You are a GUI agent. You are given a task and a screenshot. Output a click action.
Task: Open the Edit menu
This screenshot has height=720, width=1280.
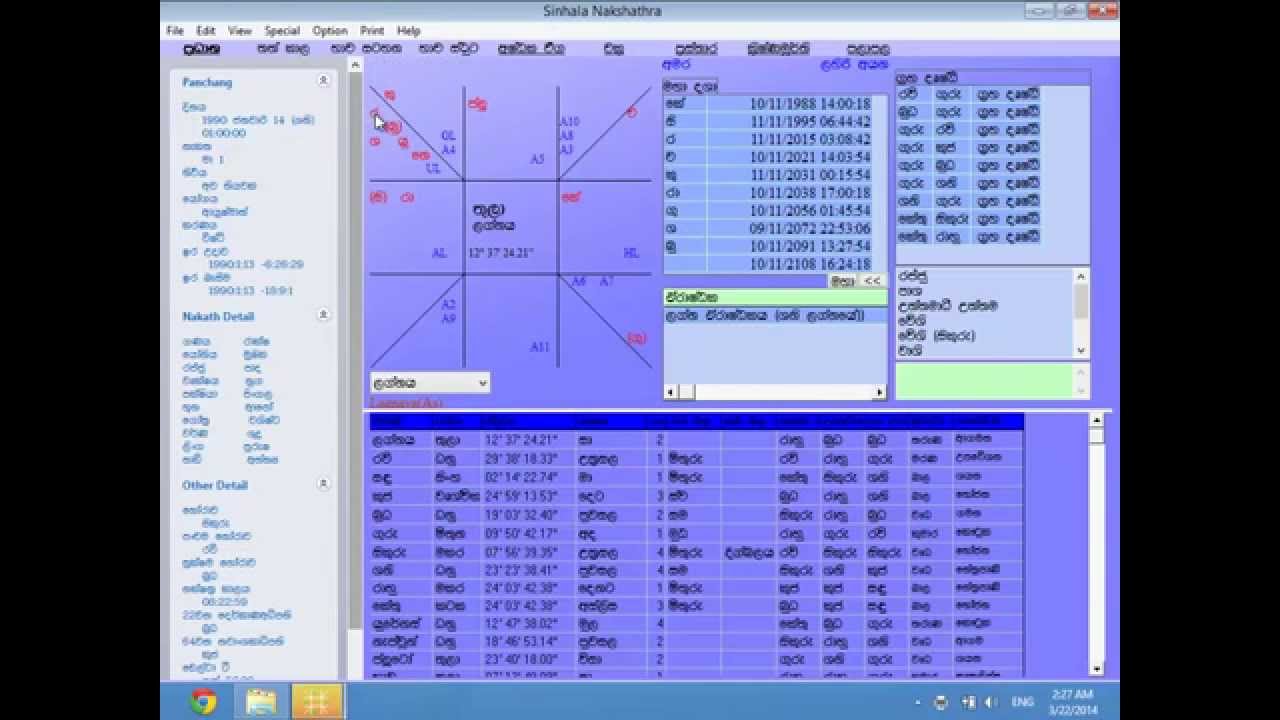coord(206,31)
